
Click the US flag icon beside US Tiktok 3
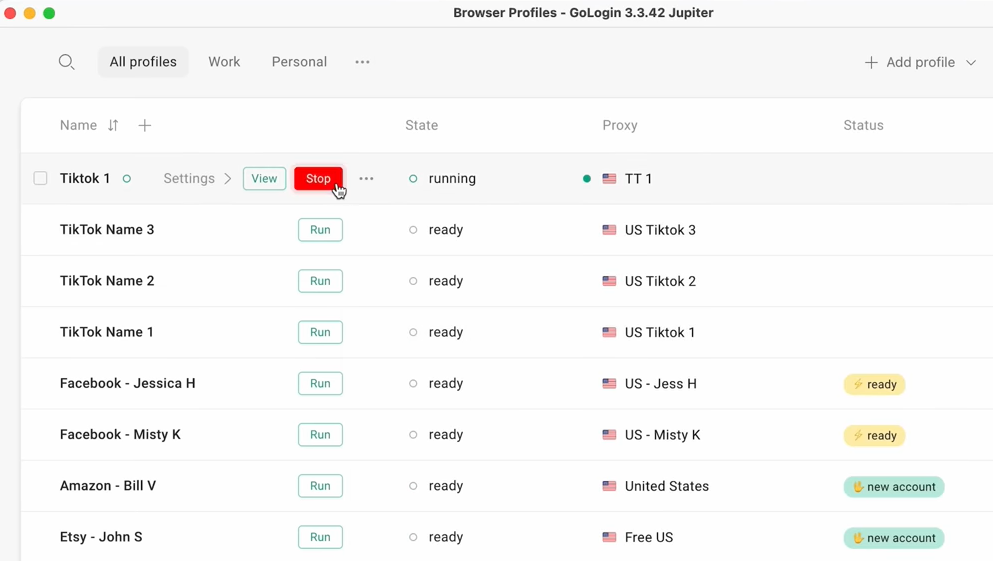[609, 230]
